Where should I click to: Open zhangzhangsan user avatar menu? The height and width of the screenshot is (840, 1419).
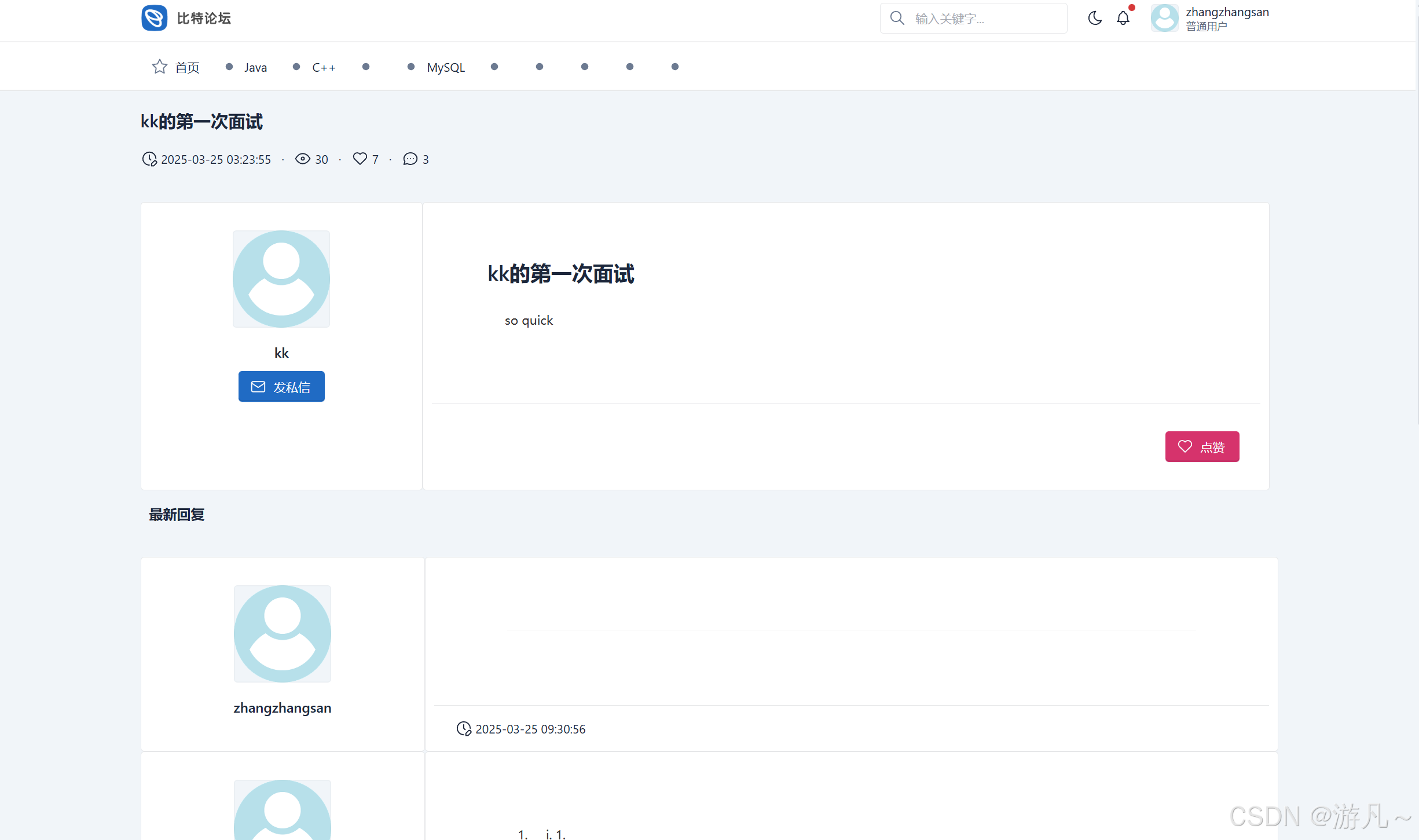click(x=1164, y=18)
